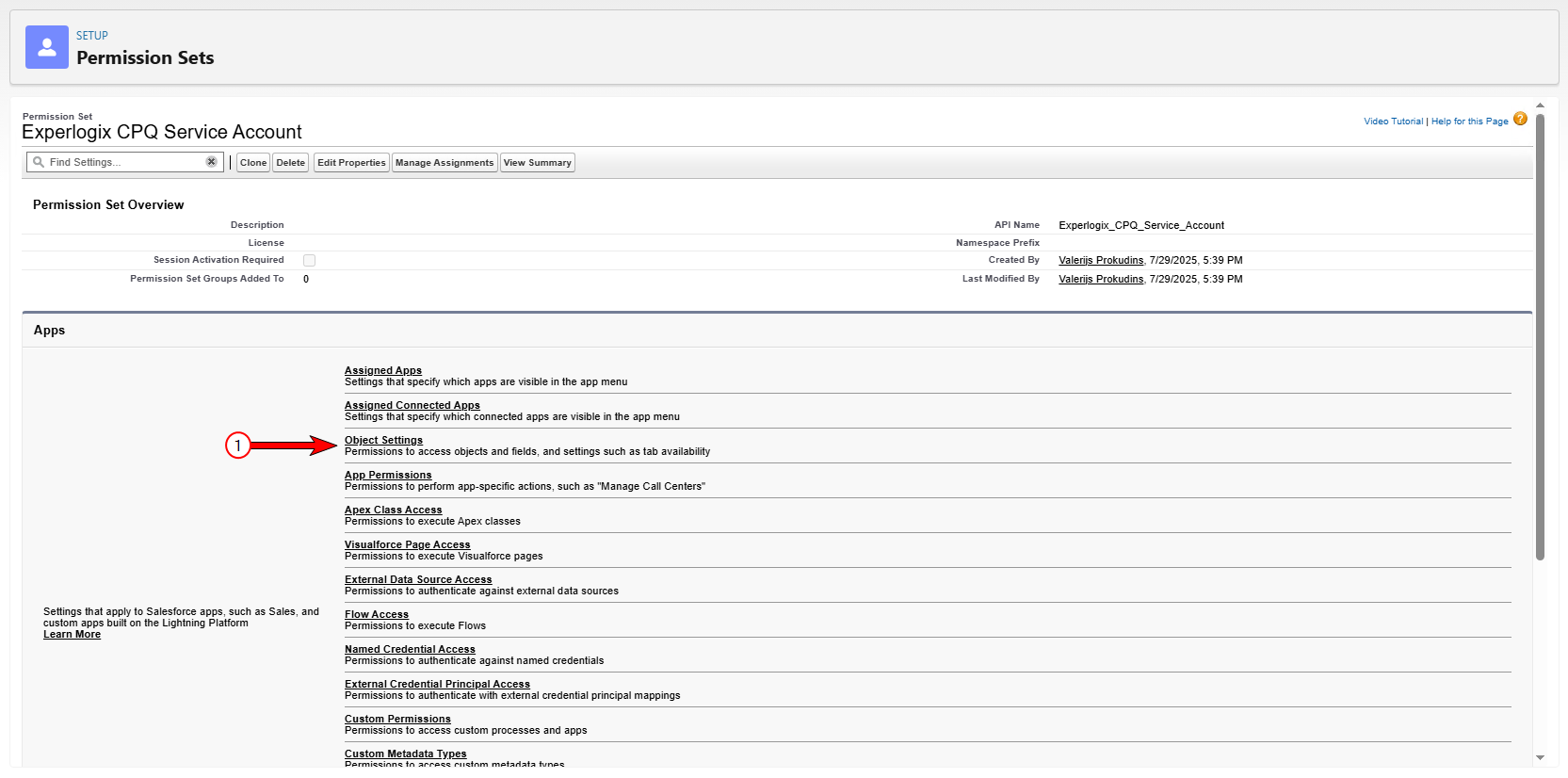Click the scroll down arrow
This screenshot has height=778, width=1568.
pyautogui.click(x=1540, y=757)
